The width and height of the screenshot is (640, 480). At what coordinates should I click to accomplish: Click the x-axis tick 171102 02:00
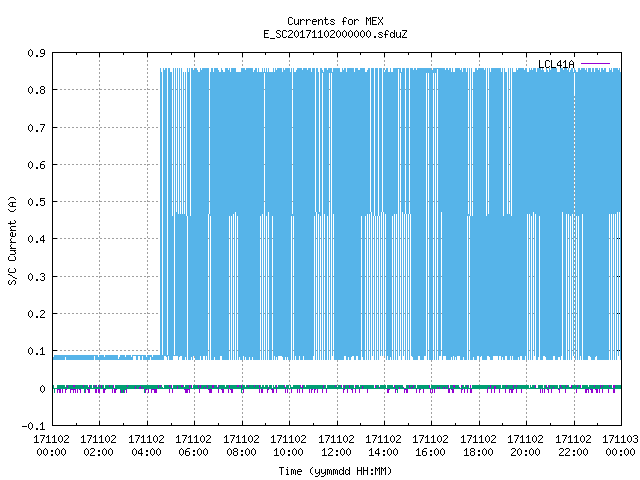pyautogui.click(x=98, y=446)
